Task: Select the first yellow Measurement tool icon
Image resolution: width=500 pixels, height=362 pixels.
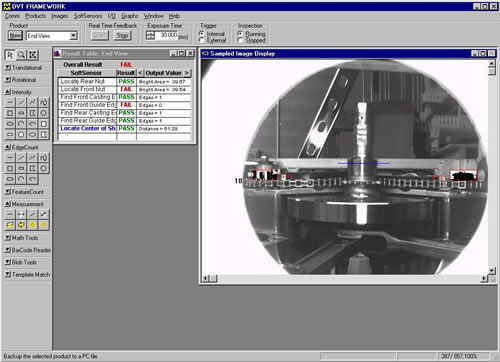Action: click(10, 225)
